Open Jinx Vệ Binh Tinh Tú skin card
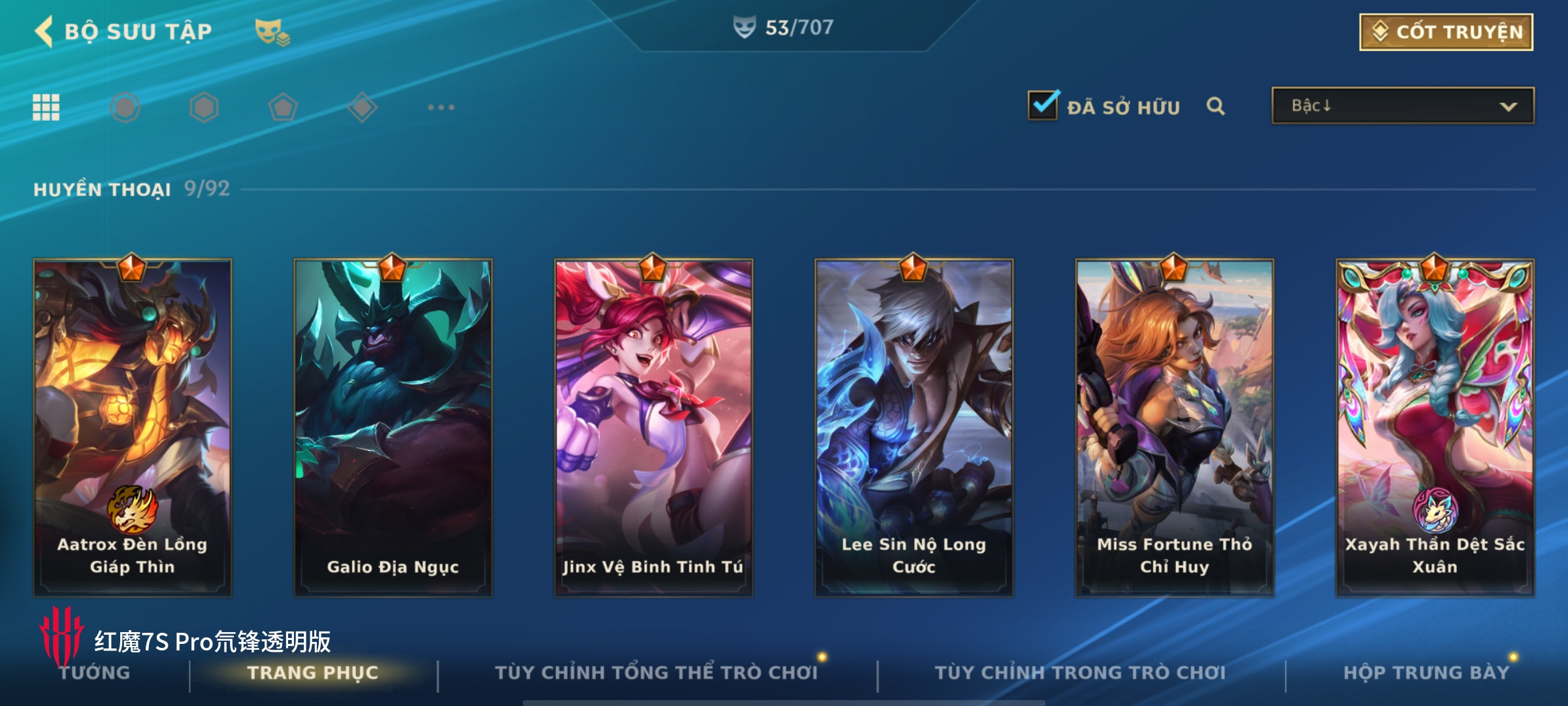The width and height of the screenshot is (1568, 706). pyautogui.click(x=653, y=428)
